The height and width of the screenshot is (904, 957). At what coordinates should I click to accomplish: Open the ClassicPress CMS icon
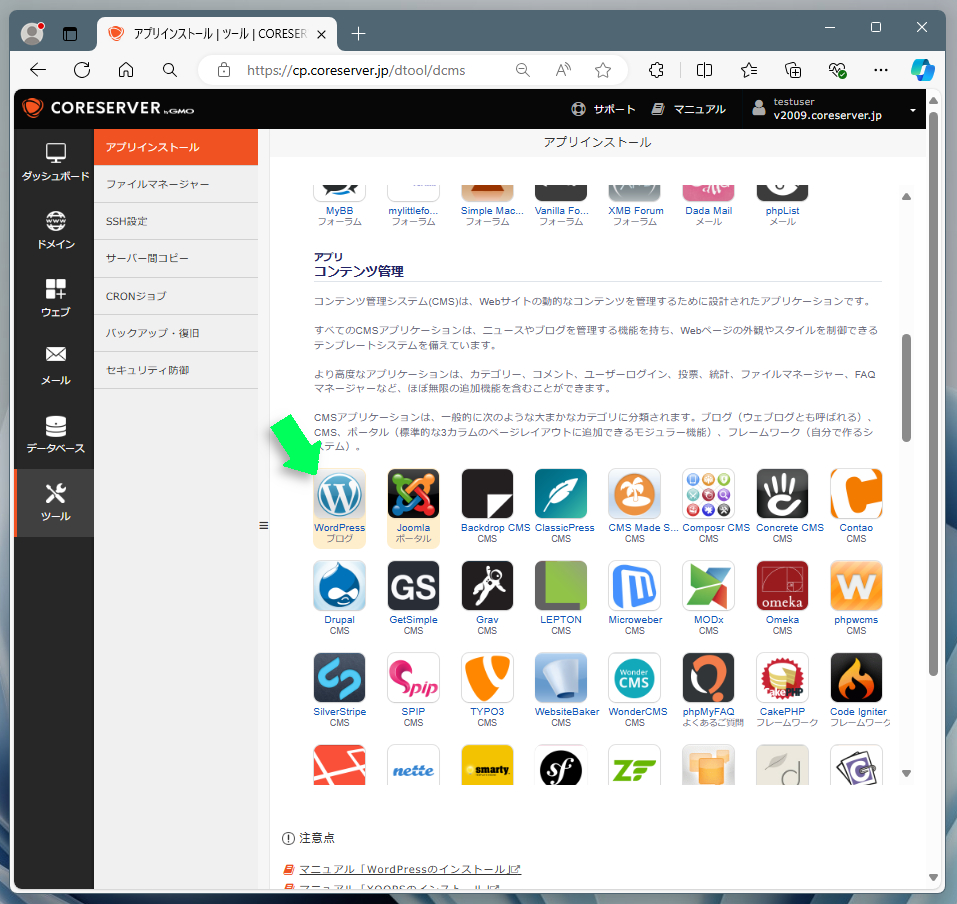561,494
